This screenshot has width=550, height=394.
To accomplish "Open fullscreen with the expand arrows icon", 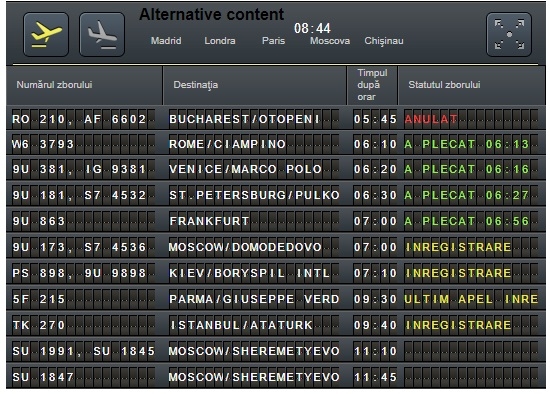I will click(509, 34).
